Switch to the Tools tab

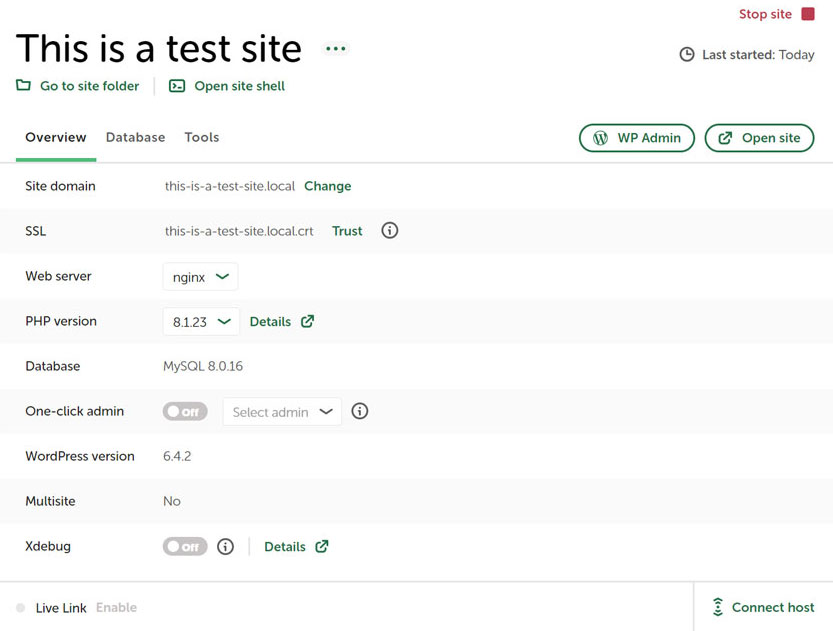pos(201,138)
